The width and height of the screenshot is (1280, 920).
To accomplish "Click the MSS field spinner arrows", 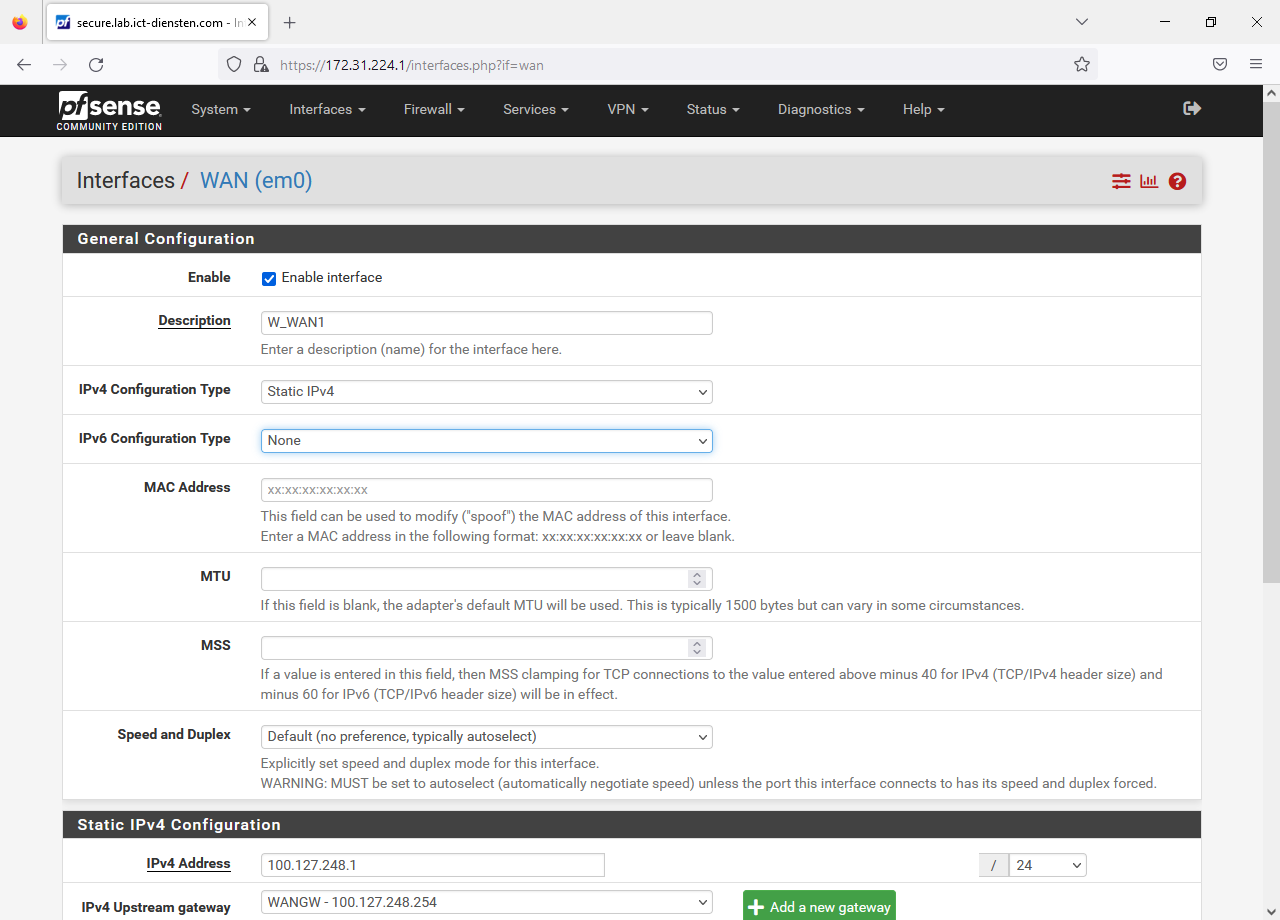I will pyautogui.click(x=697, y=647).
